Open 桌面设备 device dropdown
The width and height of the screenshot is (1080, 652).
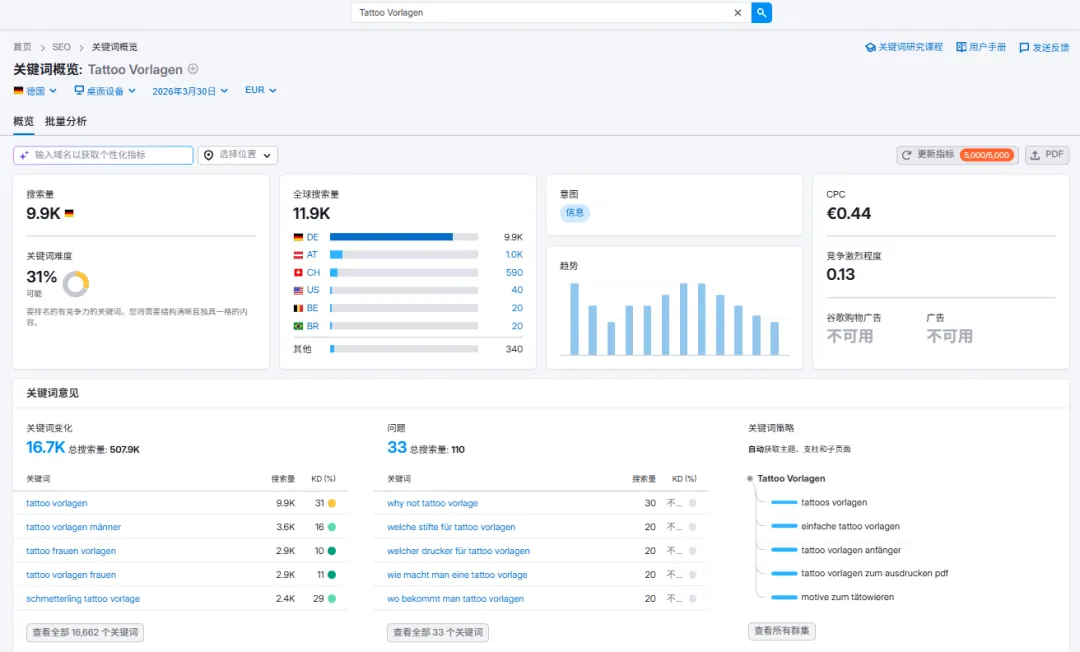tap(105, 91)
